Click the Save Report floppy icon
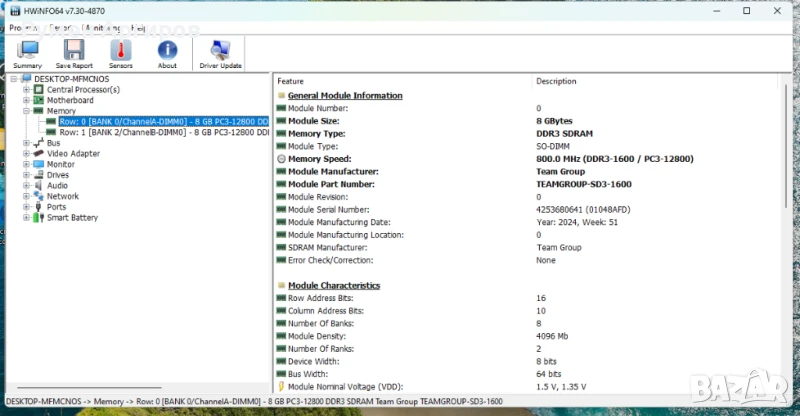Screen dimensions: 800x416 74,52
